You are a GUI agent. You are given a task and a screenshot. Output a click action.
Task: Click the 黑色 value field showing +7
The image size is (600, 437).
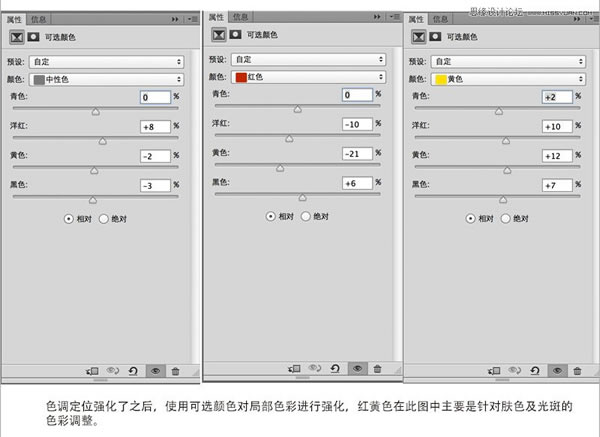click(557, 185)
